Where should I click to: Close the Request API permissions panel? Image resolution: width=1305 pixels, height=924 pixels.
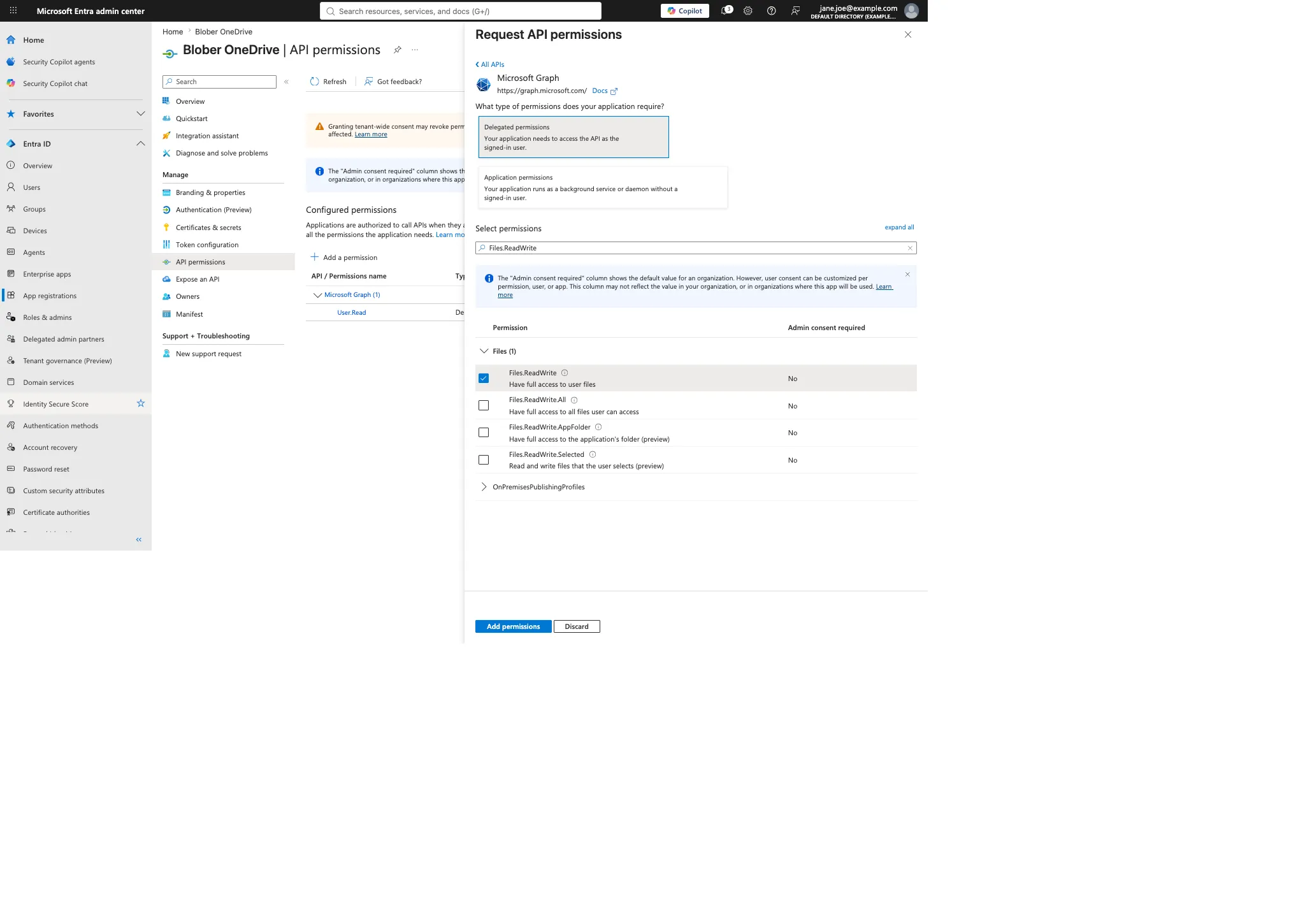[908, 34]
